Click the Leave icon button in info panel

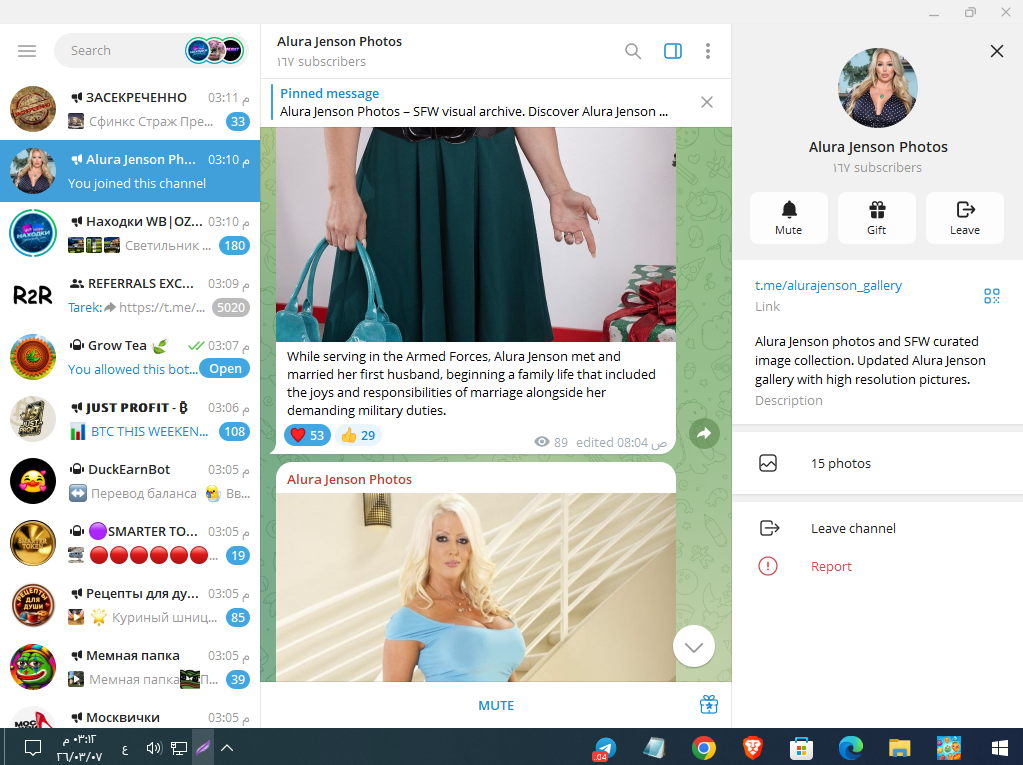(964, 218)
